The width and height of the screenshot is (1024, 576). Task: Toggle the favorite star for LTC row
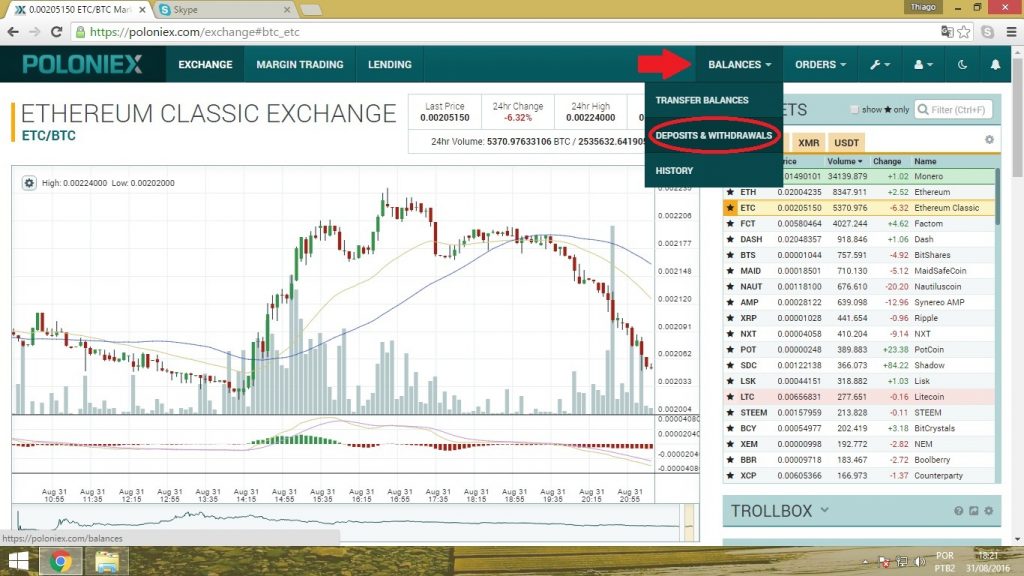click(730, 397)
